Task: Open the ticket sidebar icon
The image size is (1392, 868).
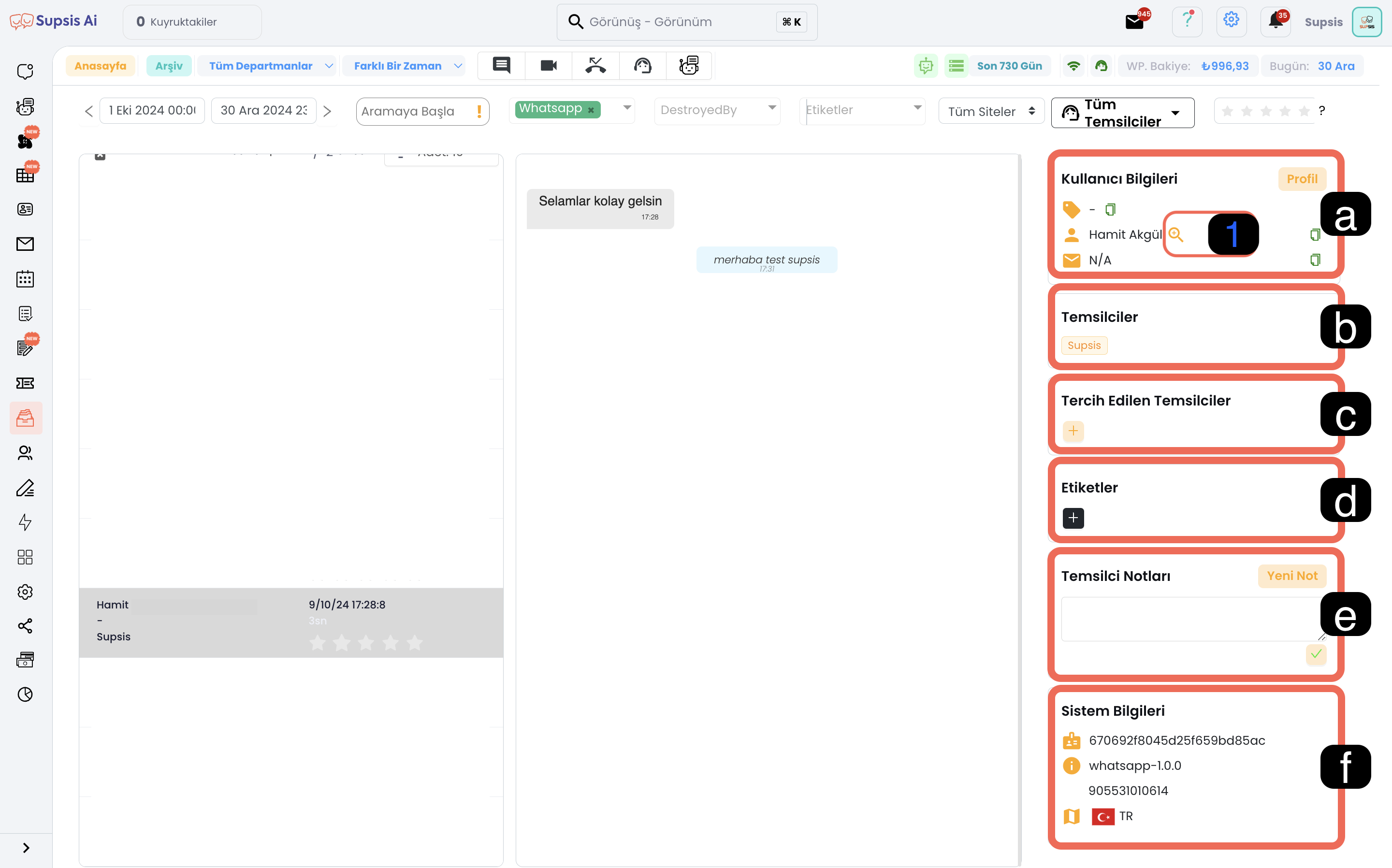Action: [25, 383]
